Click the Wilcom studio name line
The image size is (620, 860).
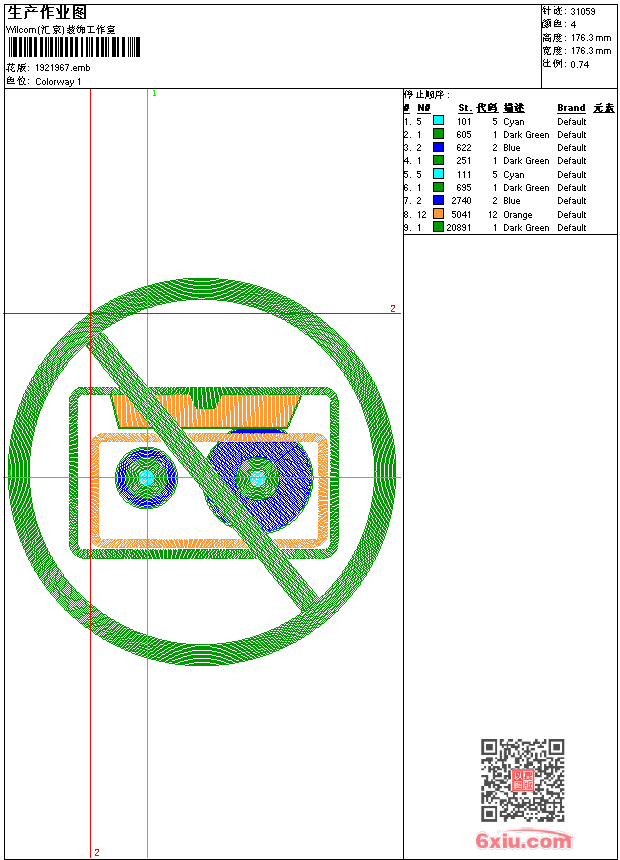[61, 30]
